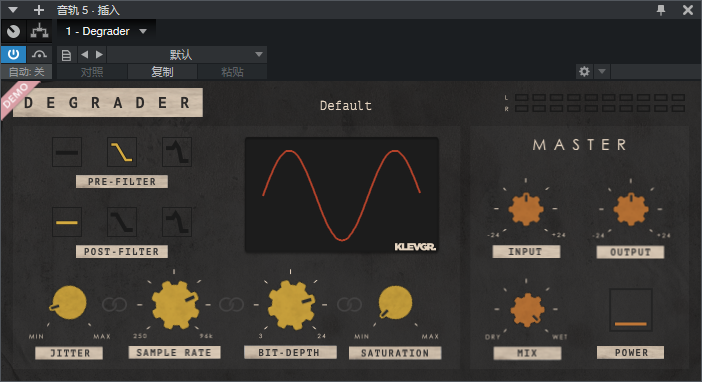Select the flat pre-filter shape icon
This screenshot has width=702, height=382.
click(x=67, y=152)
